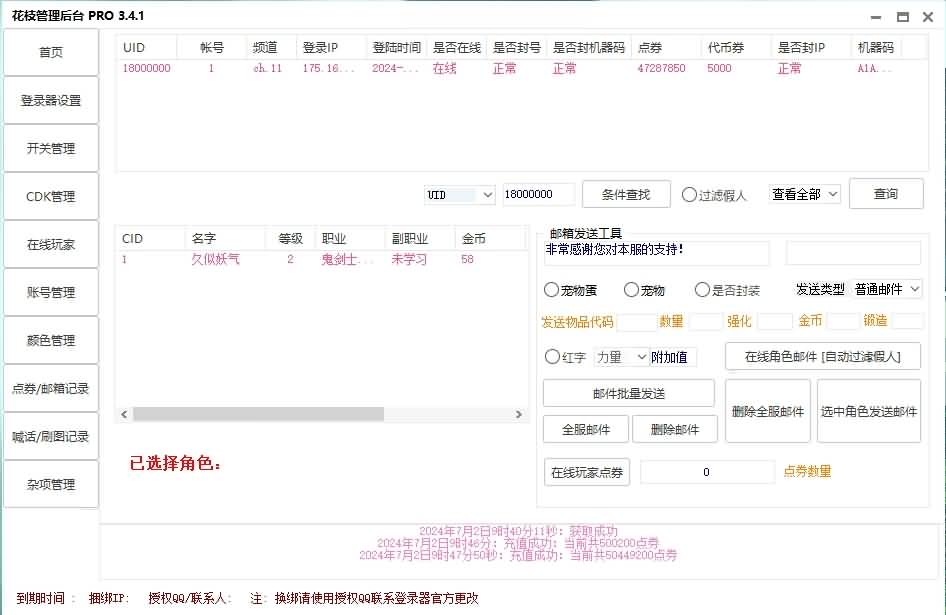Select the 宠物蛋 pet egg option
The width and height of the screenshot is (946, 615).
(553, 289)
